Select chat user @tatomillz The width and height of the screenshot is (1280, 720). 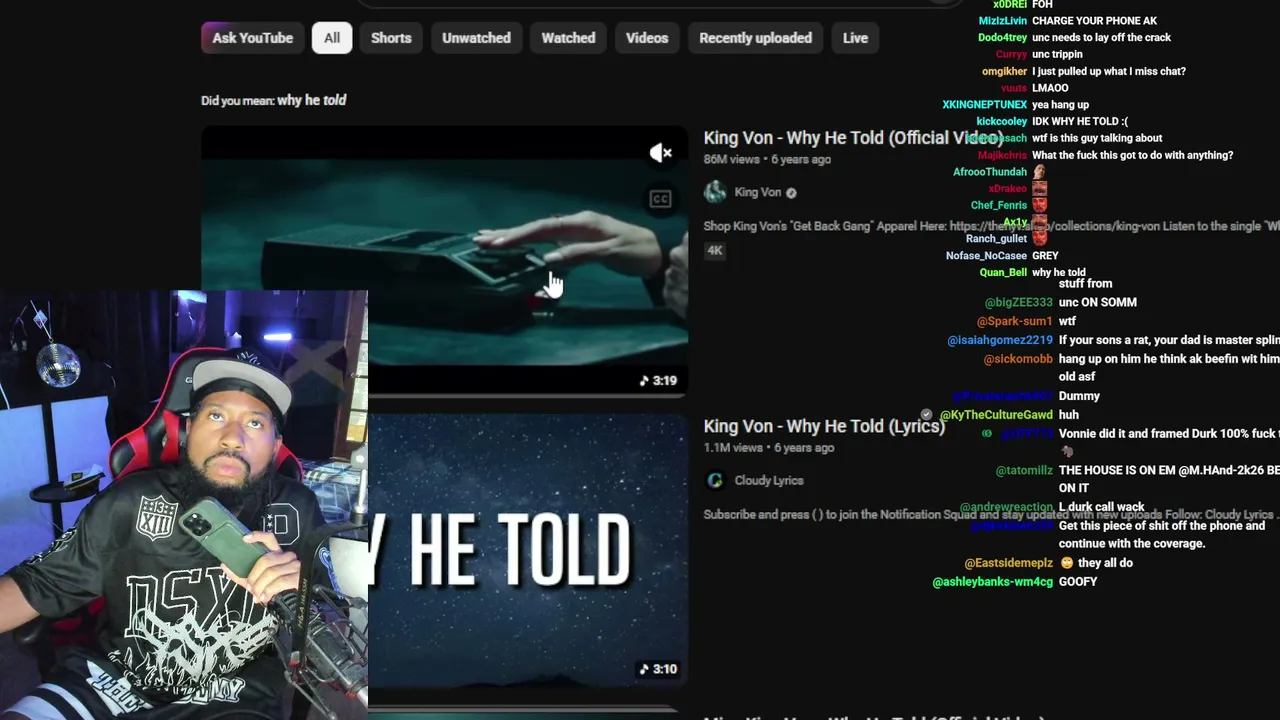click(1024, 470)
